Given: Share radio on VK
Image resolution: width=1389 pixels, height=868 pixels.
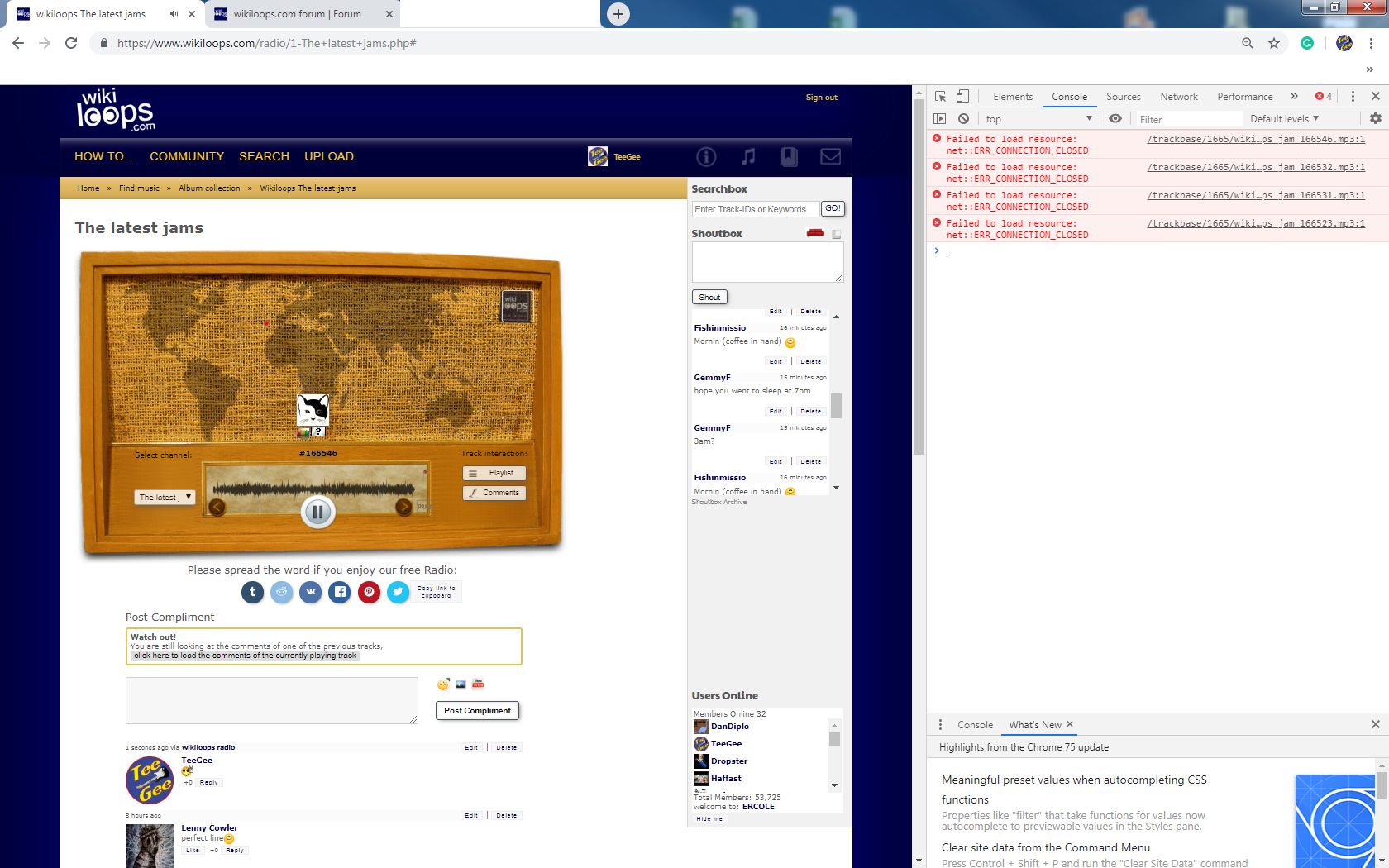Looking at the screenshot, I should point(311,592).
